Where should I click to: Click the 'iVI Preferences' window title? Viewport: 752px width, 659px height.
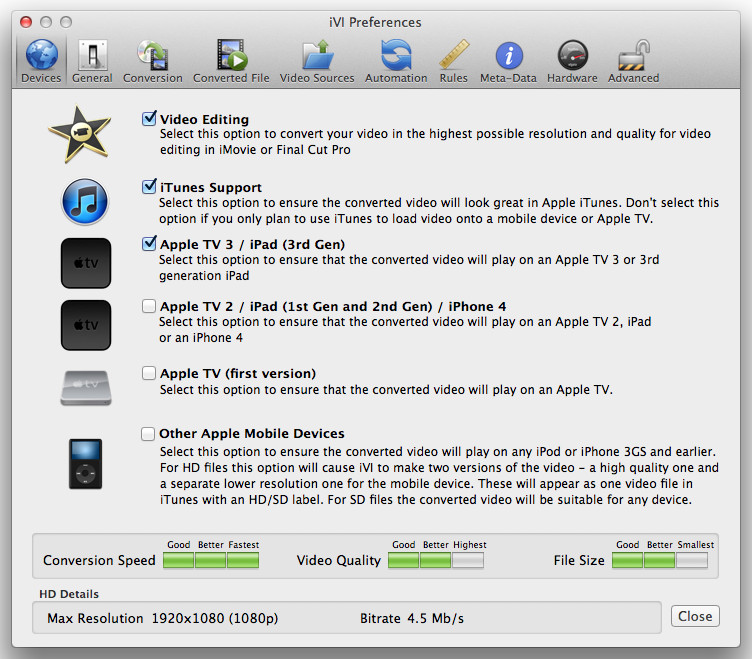click(375, 22)
